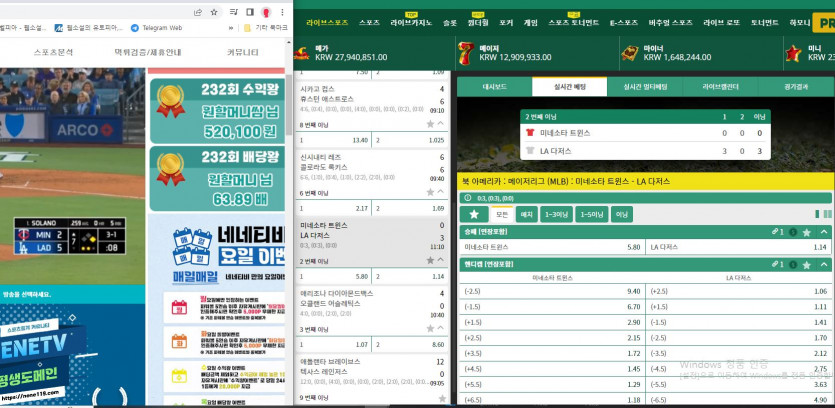Viewport: 835px width, 408px height.
Task: Click the 메가 jackpot icon
Action: coord(301,53)
